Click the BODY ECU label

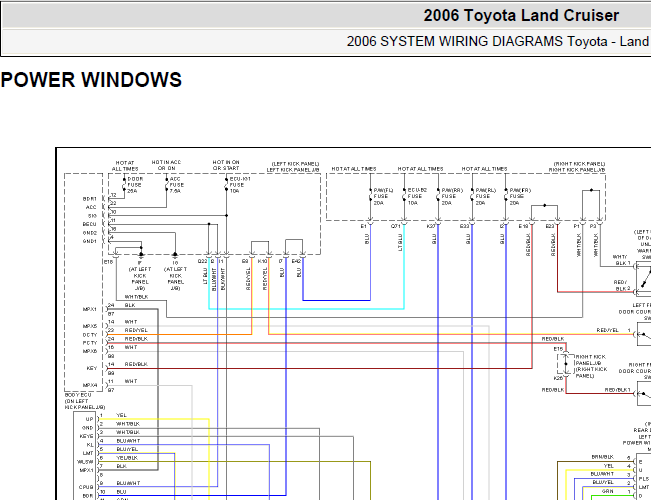click(78, 395)
